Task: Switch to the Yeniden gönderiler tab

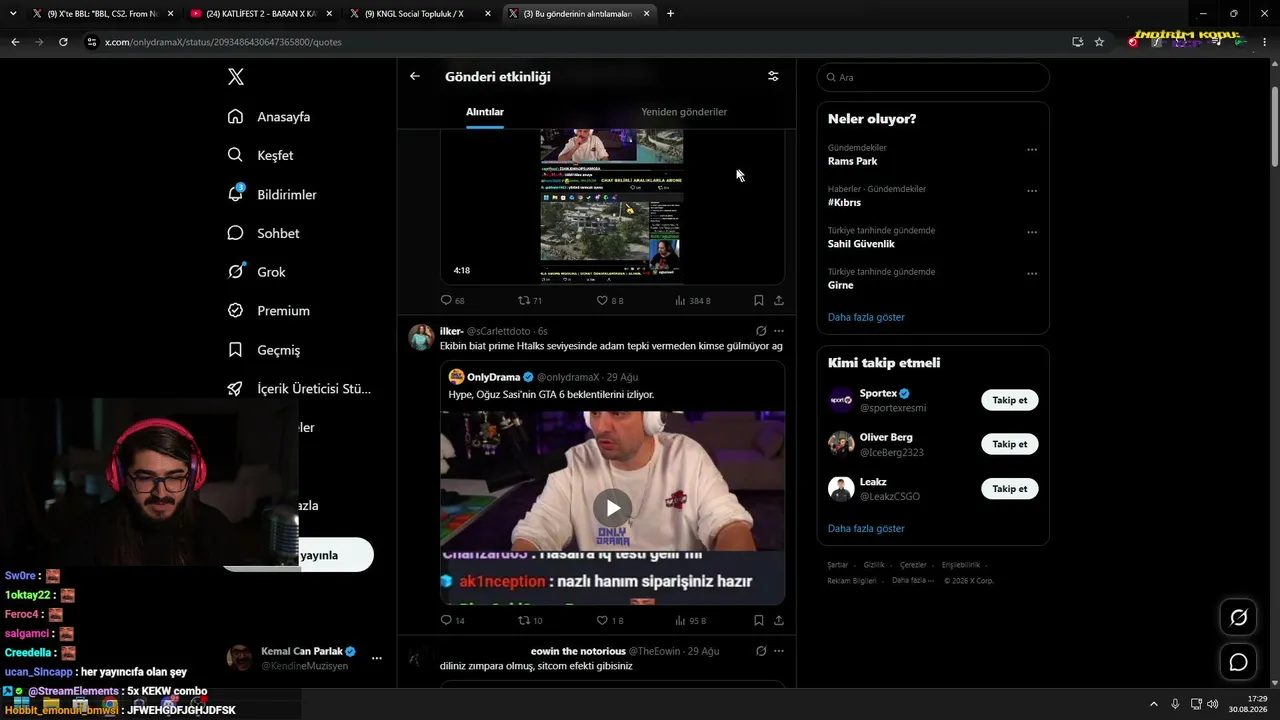Action: 684,112
